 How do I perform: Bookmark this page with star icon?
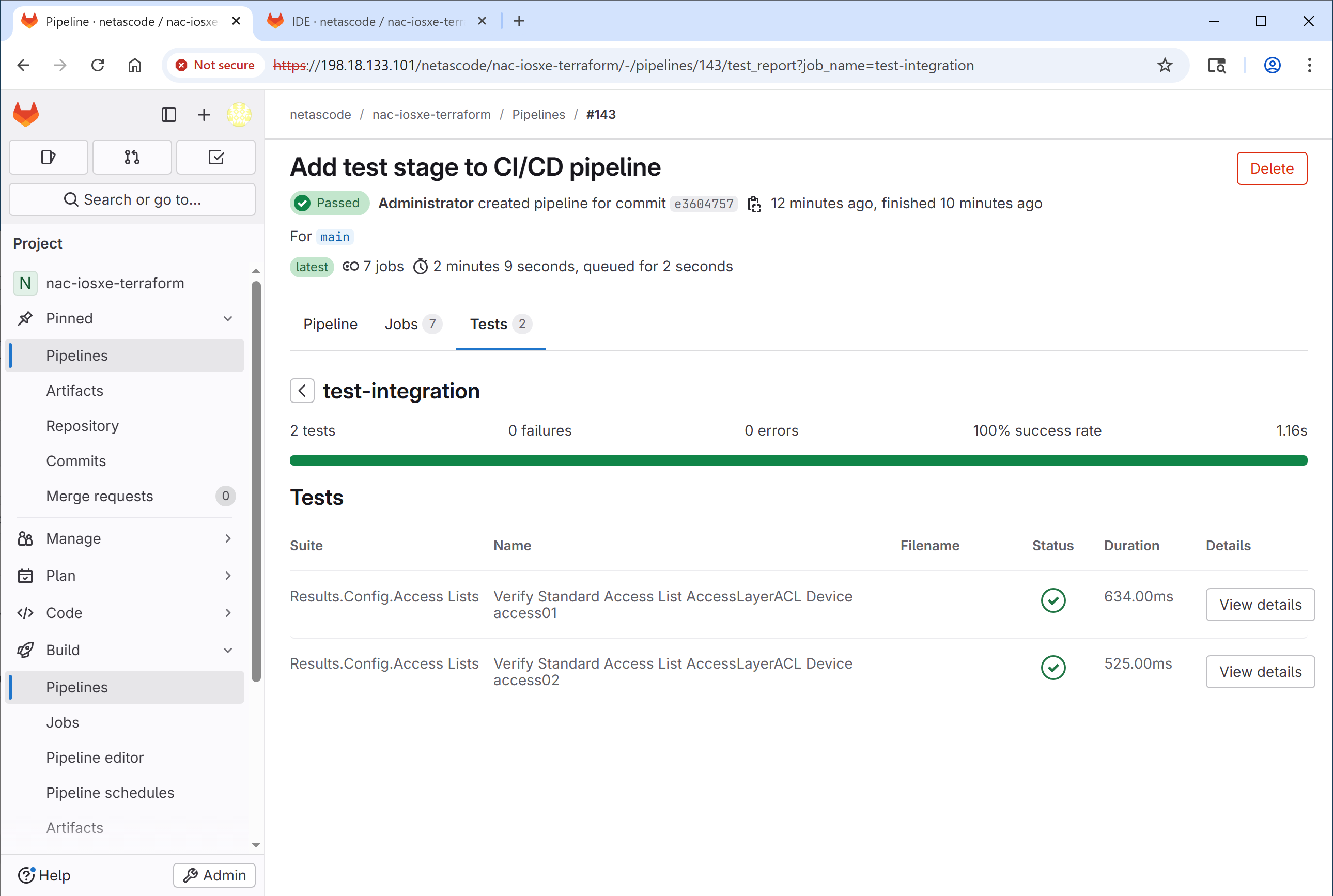(x=1165, y=66)
